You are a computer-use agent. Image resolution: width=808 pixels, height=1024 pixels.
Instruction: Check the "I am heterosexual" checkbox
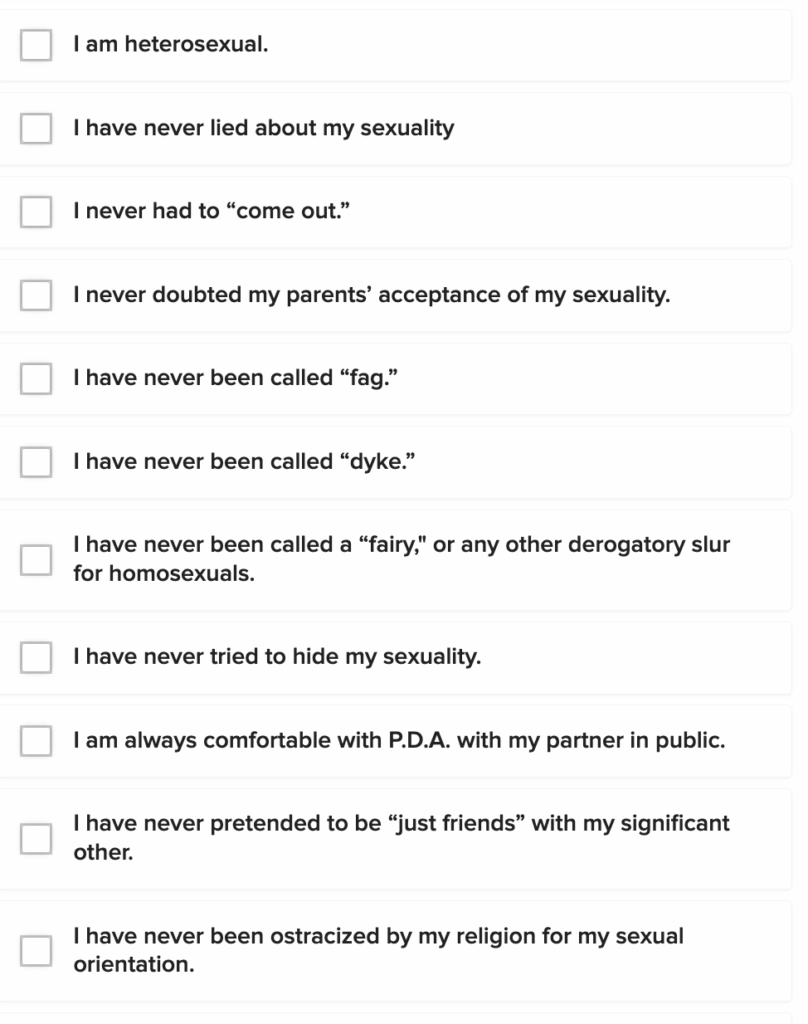(36, 45)
